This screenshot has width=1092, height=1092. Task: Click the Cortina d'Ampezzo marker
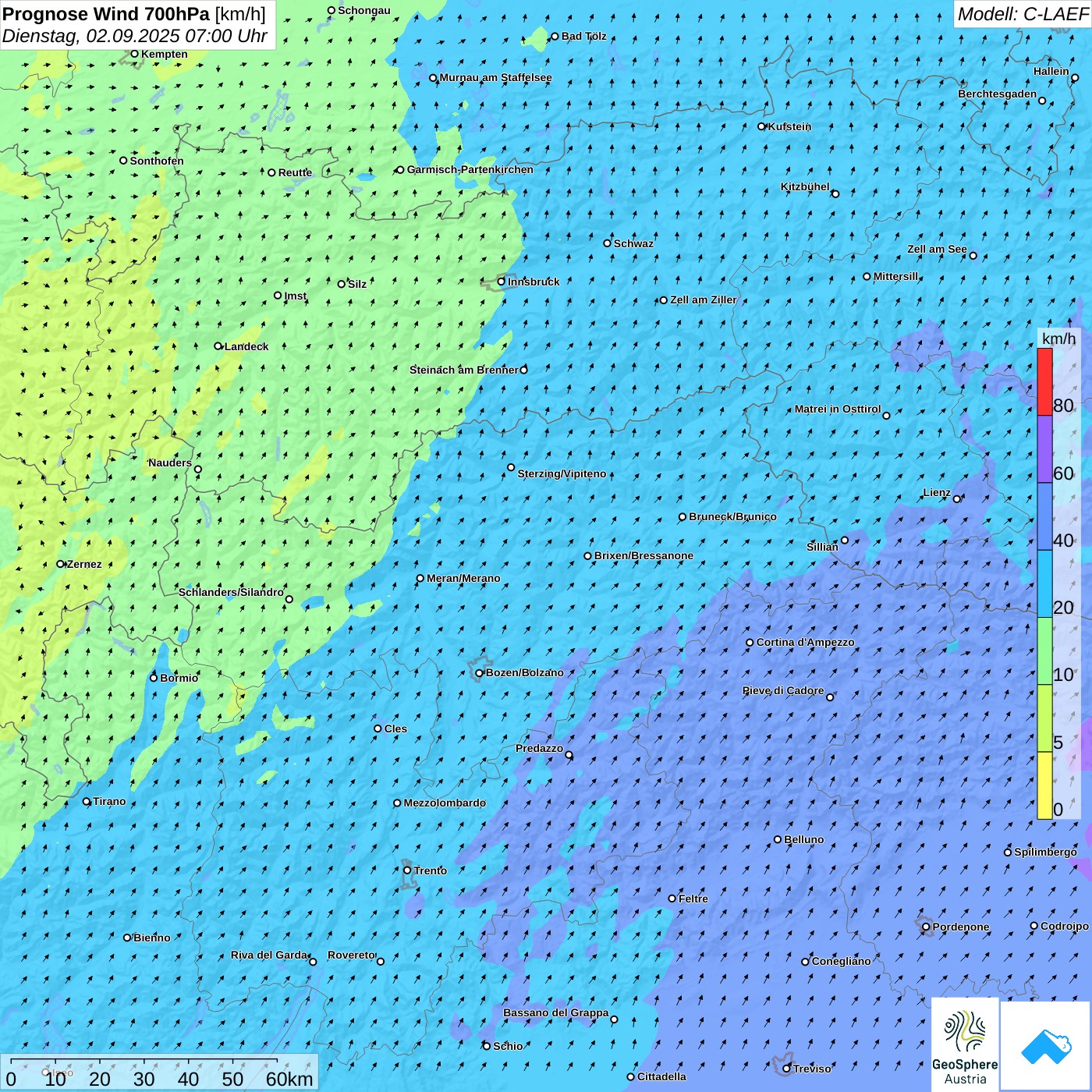[750, 643]
